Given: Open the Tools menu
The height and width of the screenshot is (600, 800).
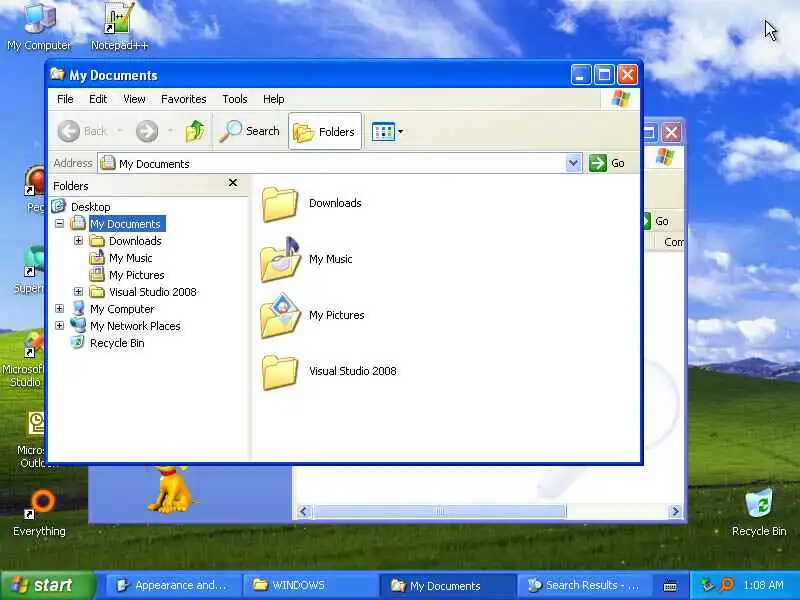Looking at the screenshot, I should (235, 99).
